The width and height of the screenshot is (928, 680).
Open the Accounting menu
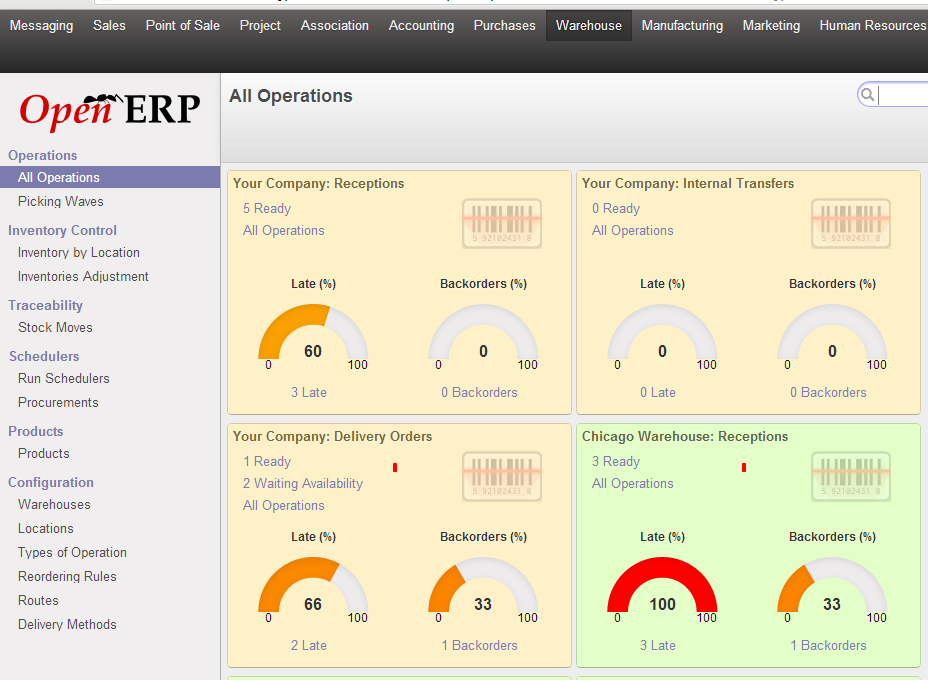421,26
